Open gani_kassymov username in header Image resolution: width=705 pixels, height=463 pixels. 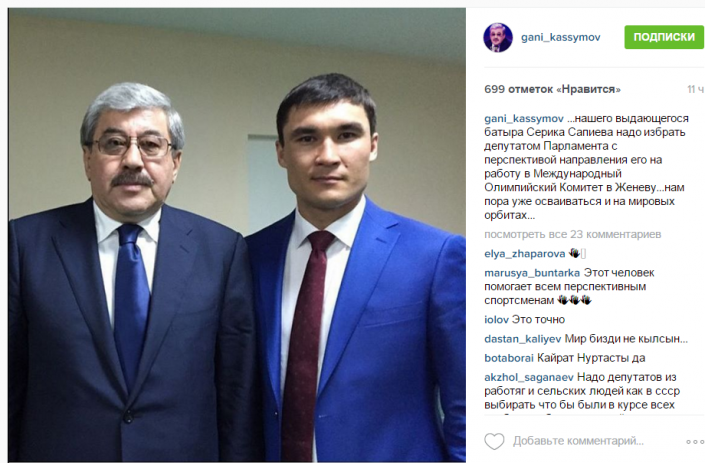[x=561, y=37]
